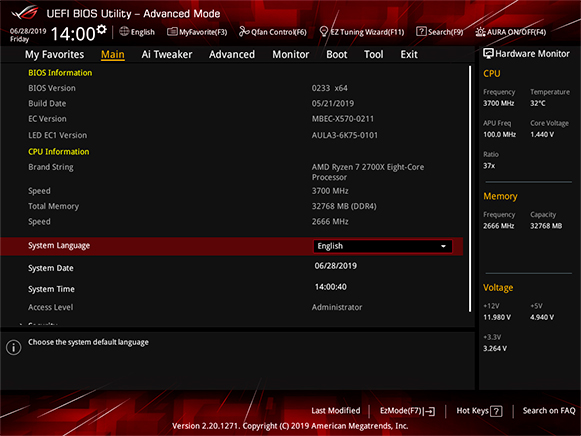Open the Ai Tweaker tab
This screenshot has width=581, height=436.
click(x=167, y=54)
